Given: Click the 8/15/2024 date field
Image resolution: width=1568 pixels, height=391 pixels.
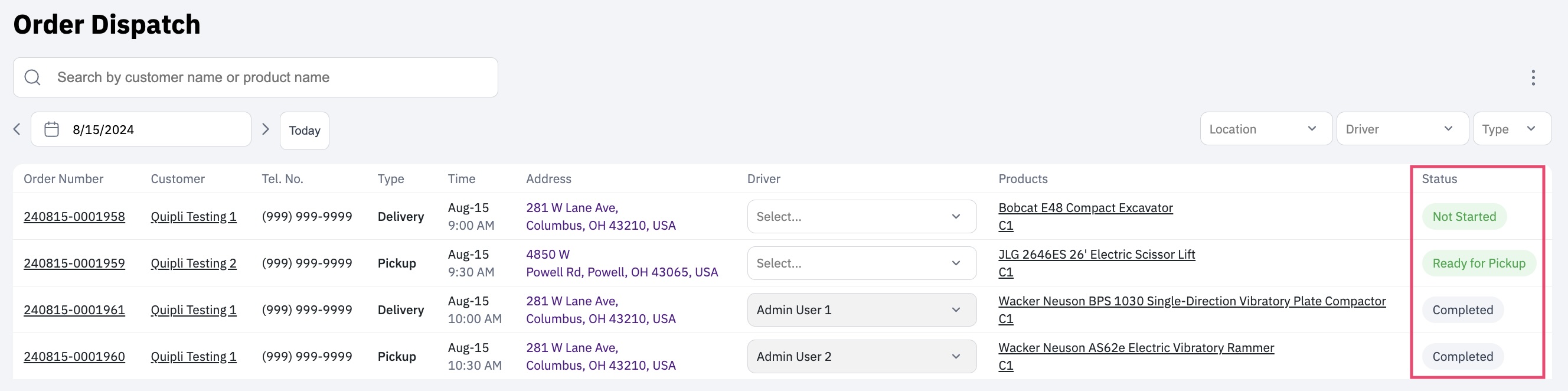Looking at the screenshot, I should 141,129.
